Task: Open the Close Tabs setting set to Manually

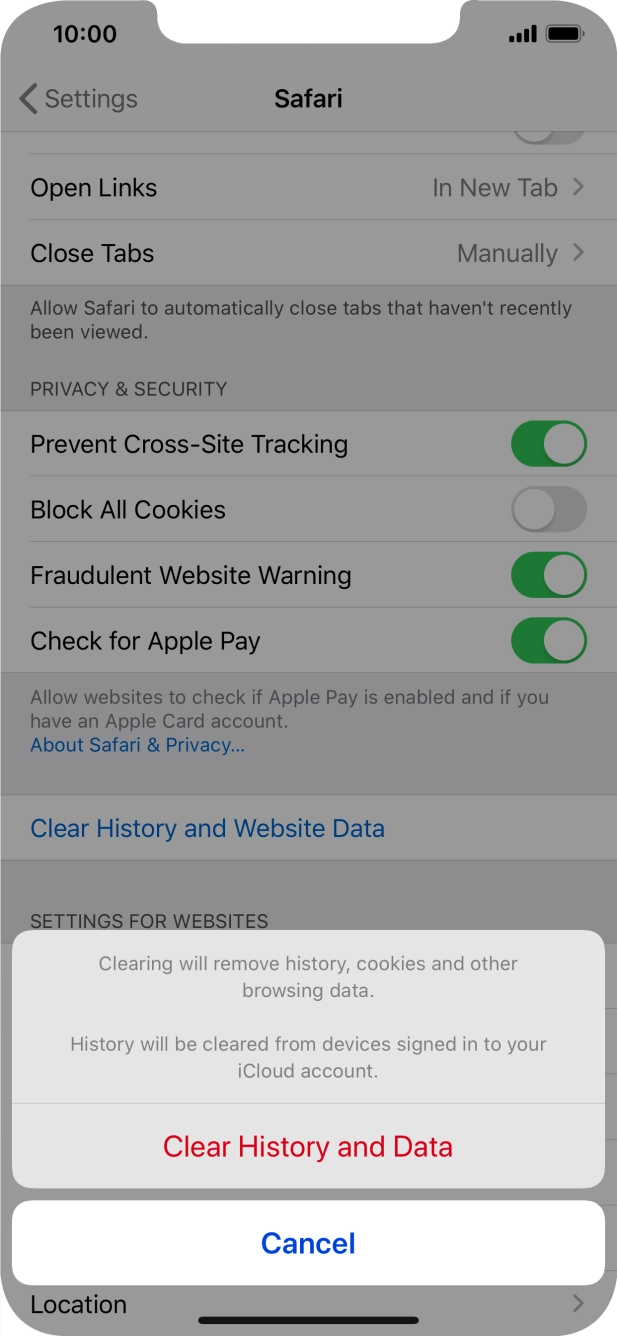Action: (x=308, y=253)
